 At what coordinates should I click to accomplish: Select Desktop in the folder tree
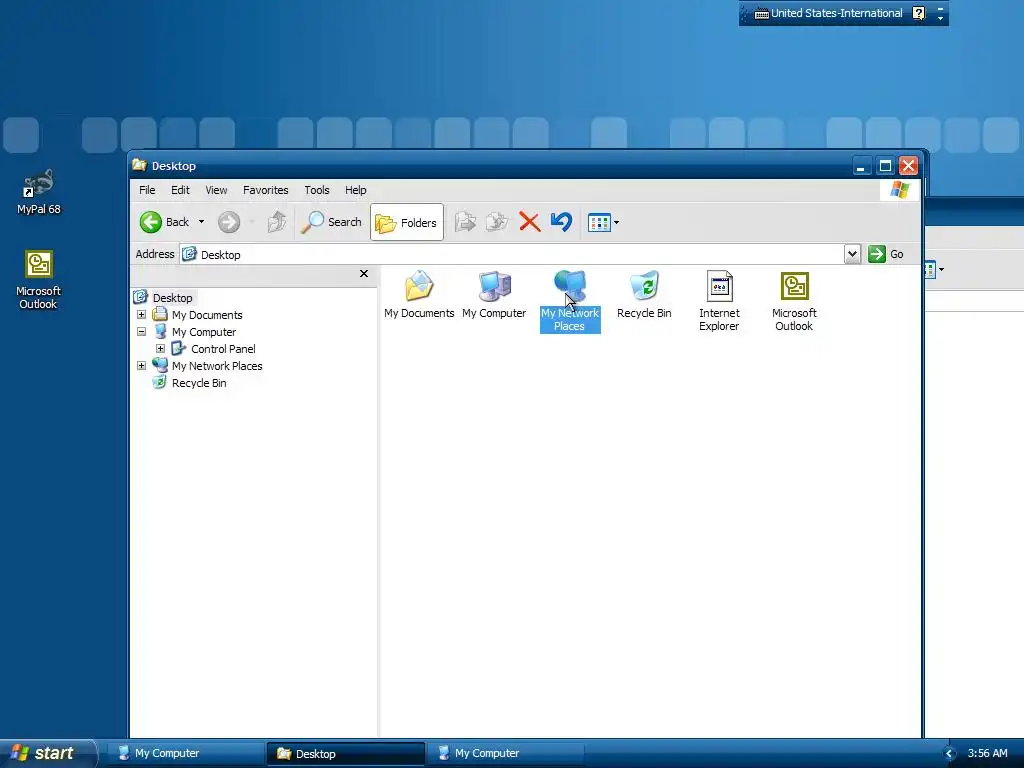tap(172, 298)
